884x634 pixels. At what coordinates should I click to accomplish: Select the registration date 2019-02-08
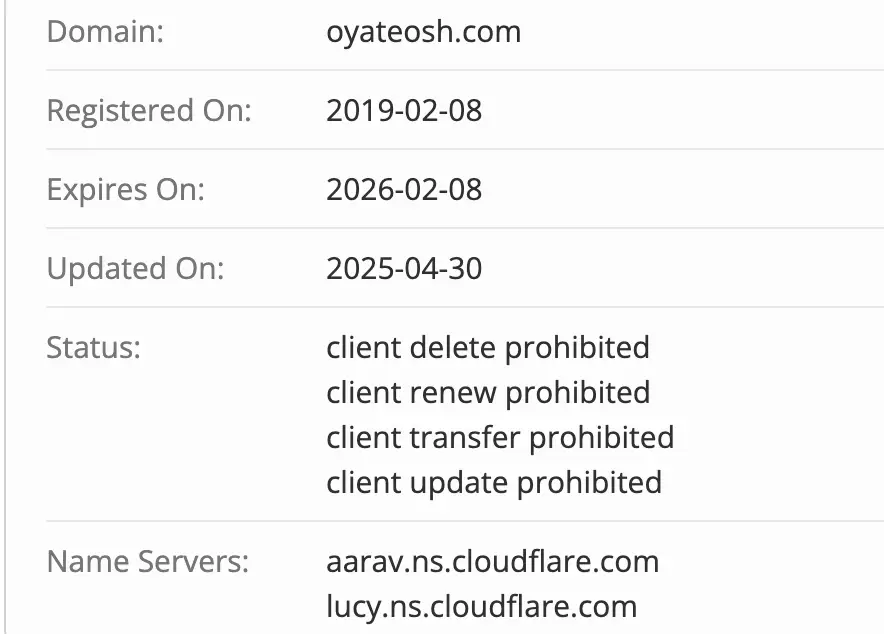404,110
